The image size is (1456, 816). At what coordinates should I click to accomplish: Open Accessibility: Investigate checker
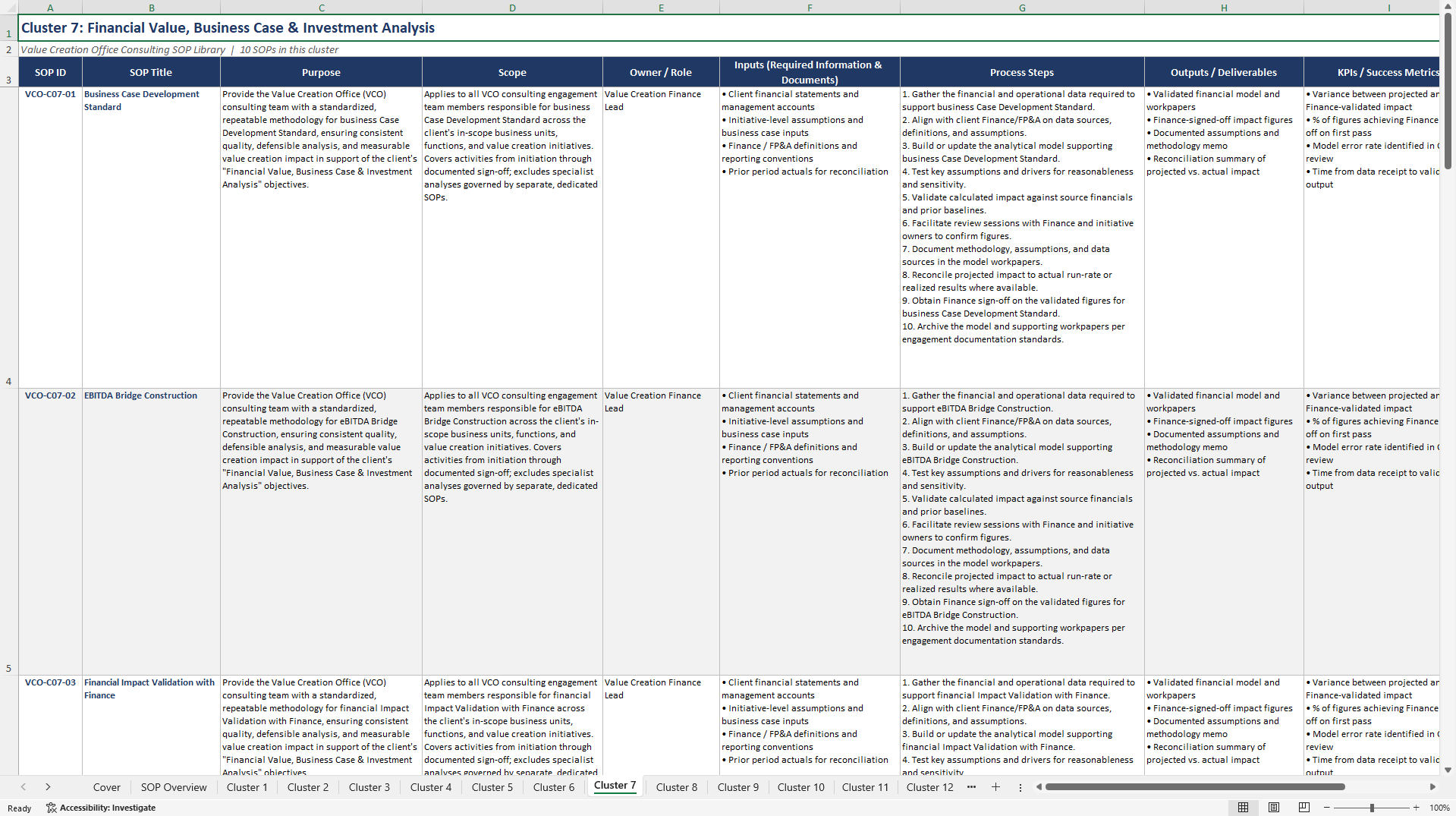101,808
